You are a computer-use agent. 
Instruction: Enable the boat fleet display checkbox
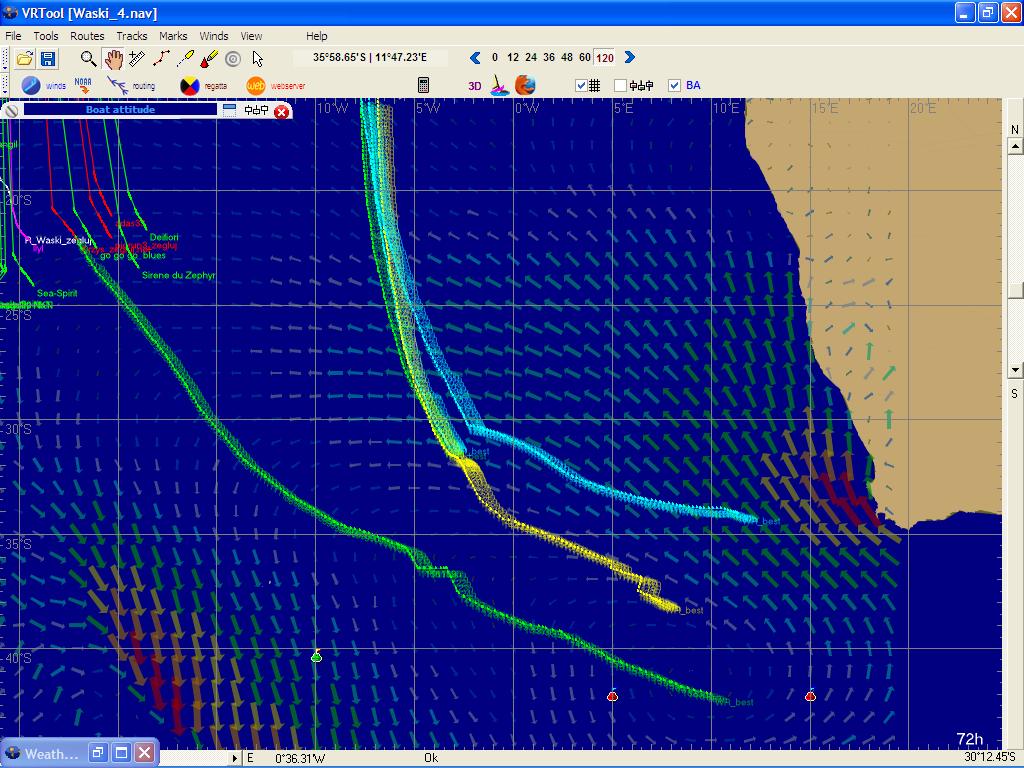[x=620, y=86]
